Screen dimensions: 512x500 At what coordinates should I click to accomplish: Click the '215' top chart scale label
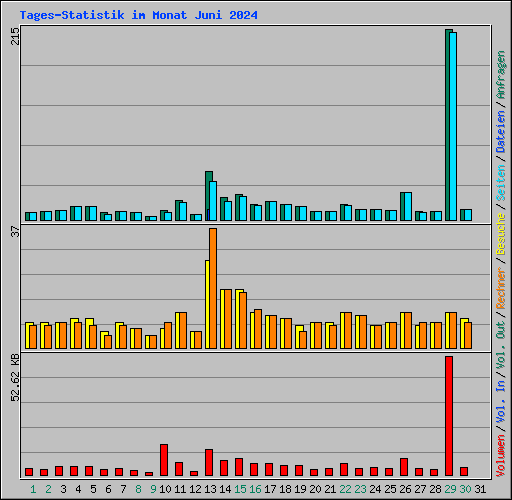pyautogui.click(x=15, y=36)
